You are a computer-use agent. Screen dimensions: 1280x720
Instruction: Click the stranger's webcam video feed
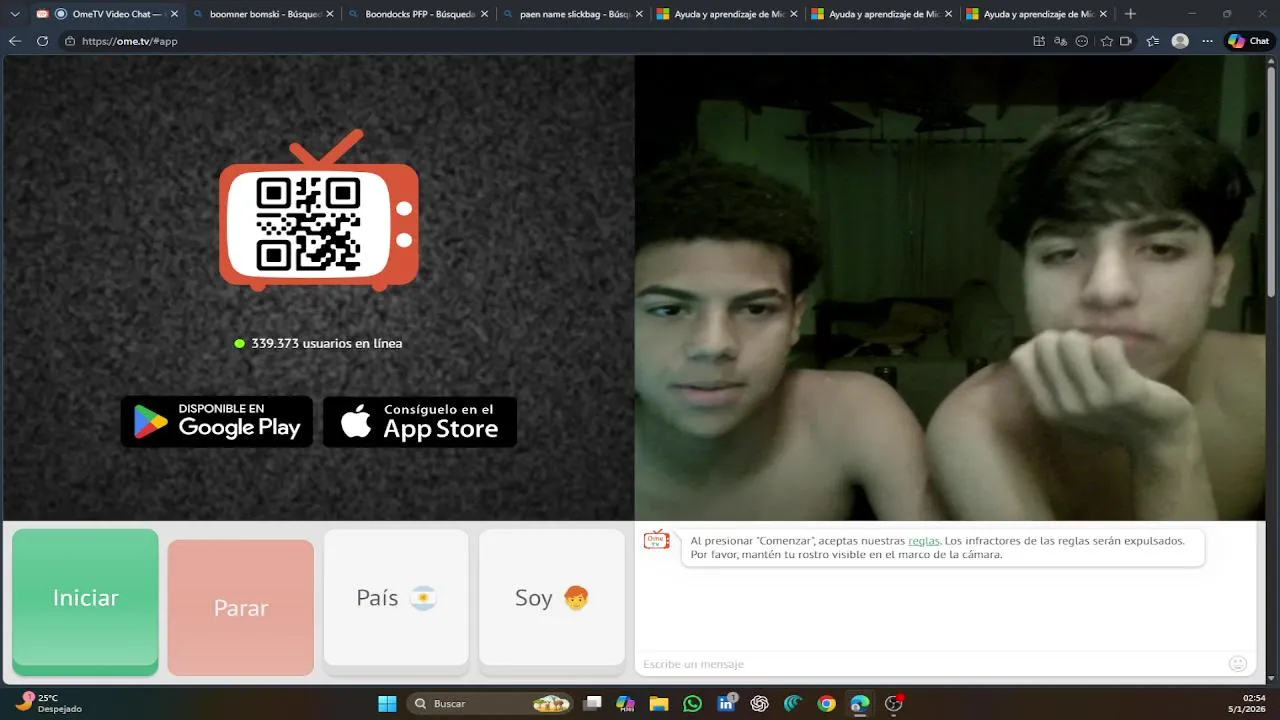pyautogui.click(x=950, y=288)
